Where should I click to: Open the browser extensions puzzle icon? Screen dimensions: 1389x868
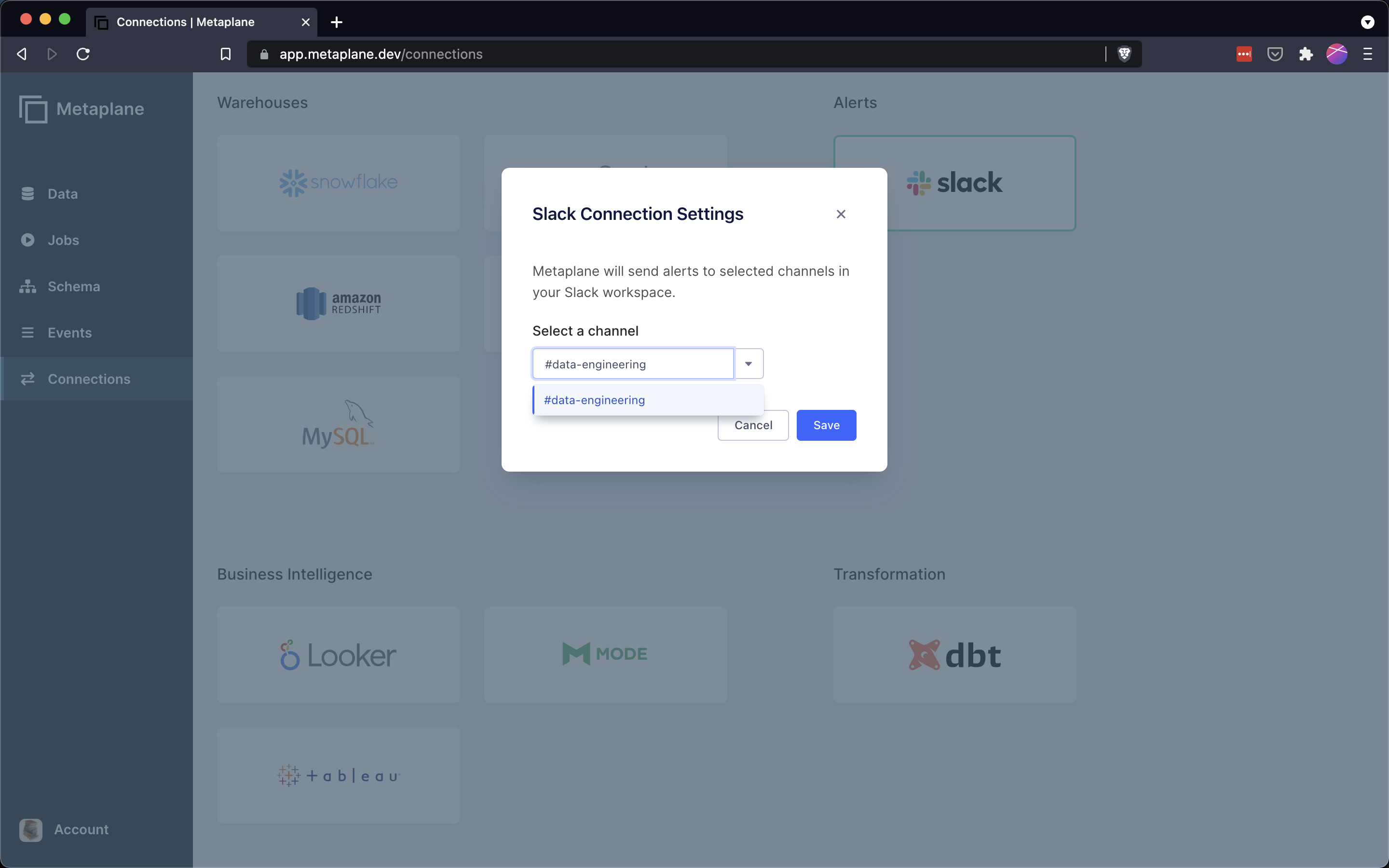click(x=1306, y=54)
